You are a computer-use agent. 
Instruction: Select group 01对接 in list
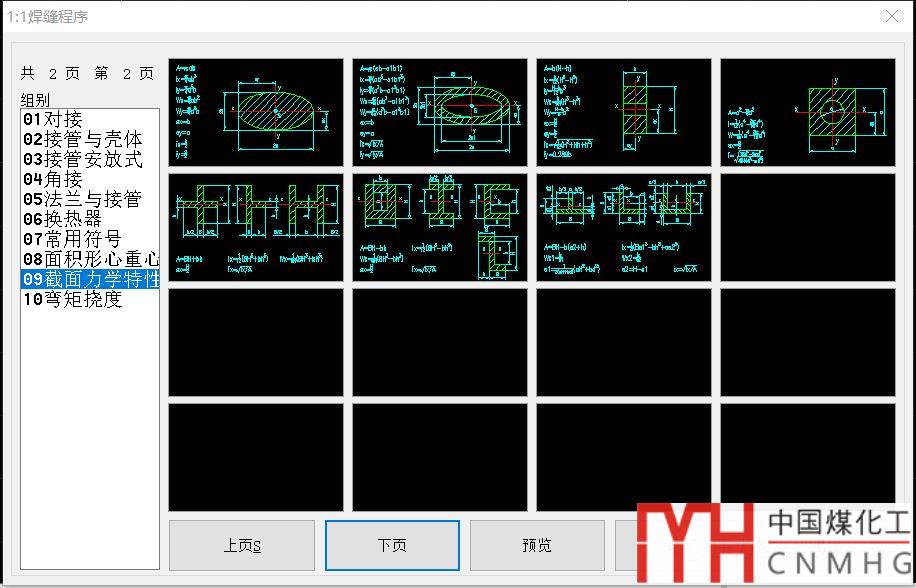click(53, 120)
